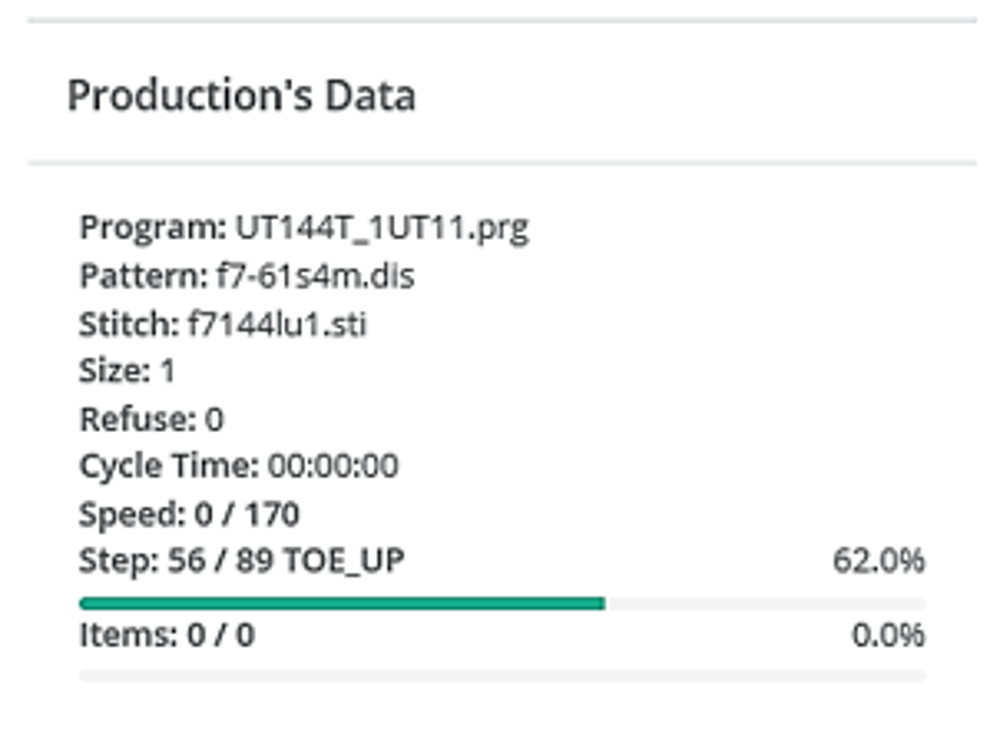The image size is (1000, 745).
Task: Click the Refuse: 0 counter line
Action: (151, 419)
